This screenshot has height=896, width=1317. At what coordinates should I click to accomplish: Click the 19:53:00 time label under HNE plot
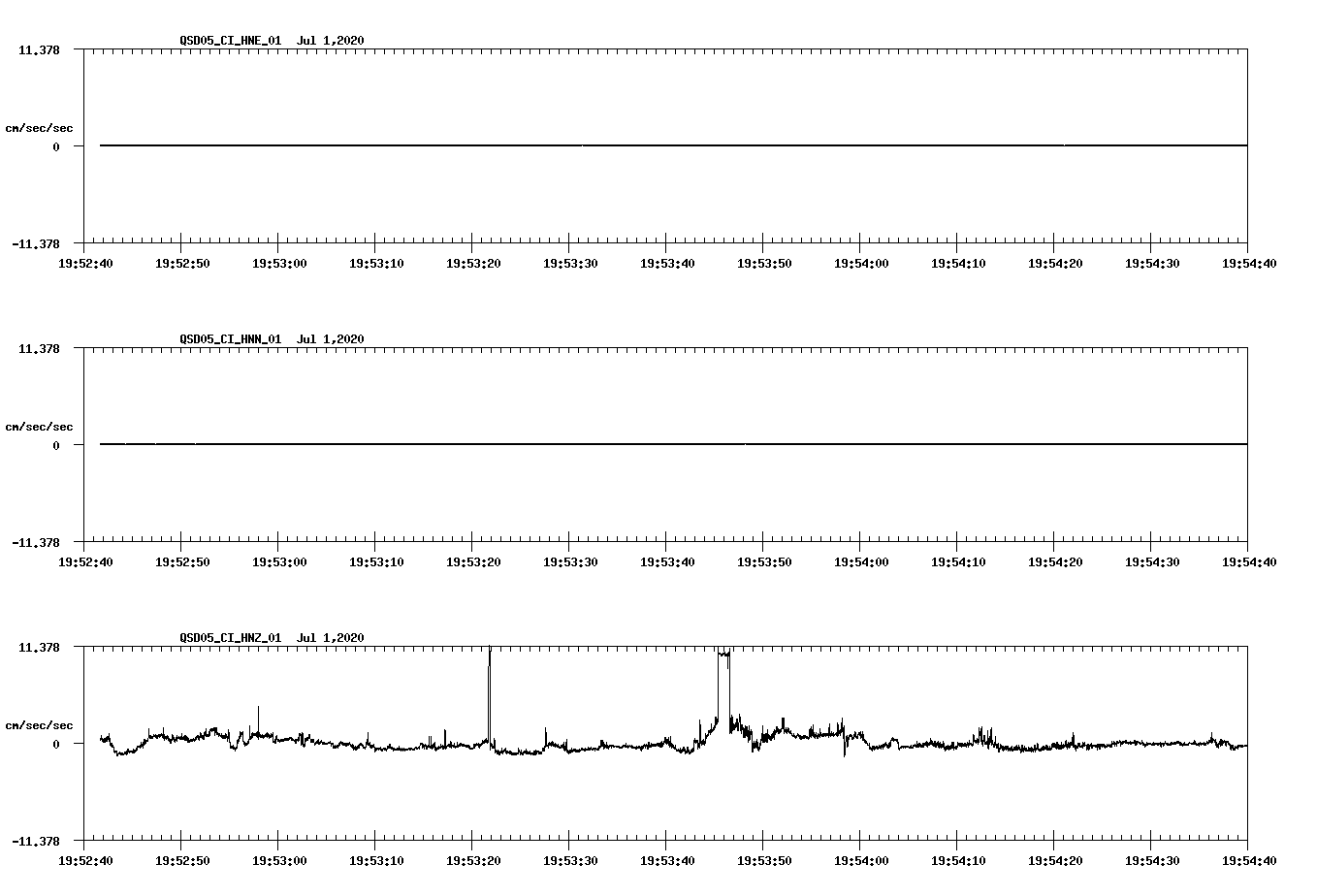[279, 263]
